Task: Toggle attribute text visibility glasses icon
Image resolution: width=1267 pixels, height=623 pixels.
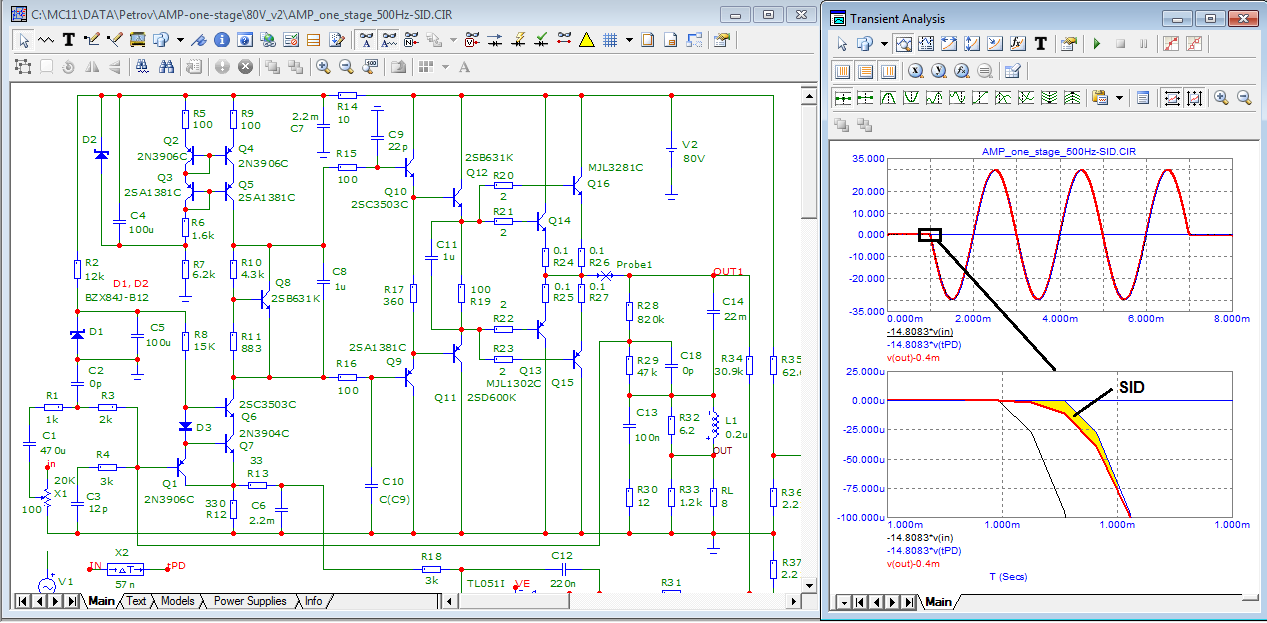Action: (366, 40)
